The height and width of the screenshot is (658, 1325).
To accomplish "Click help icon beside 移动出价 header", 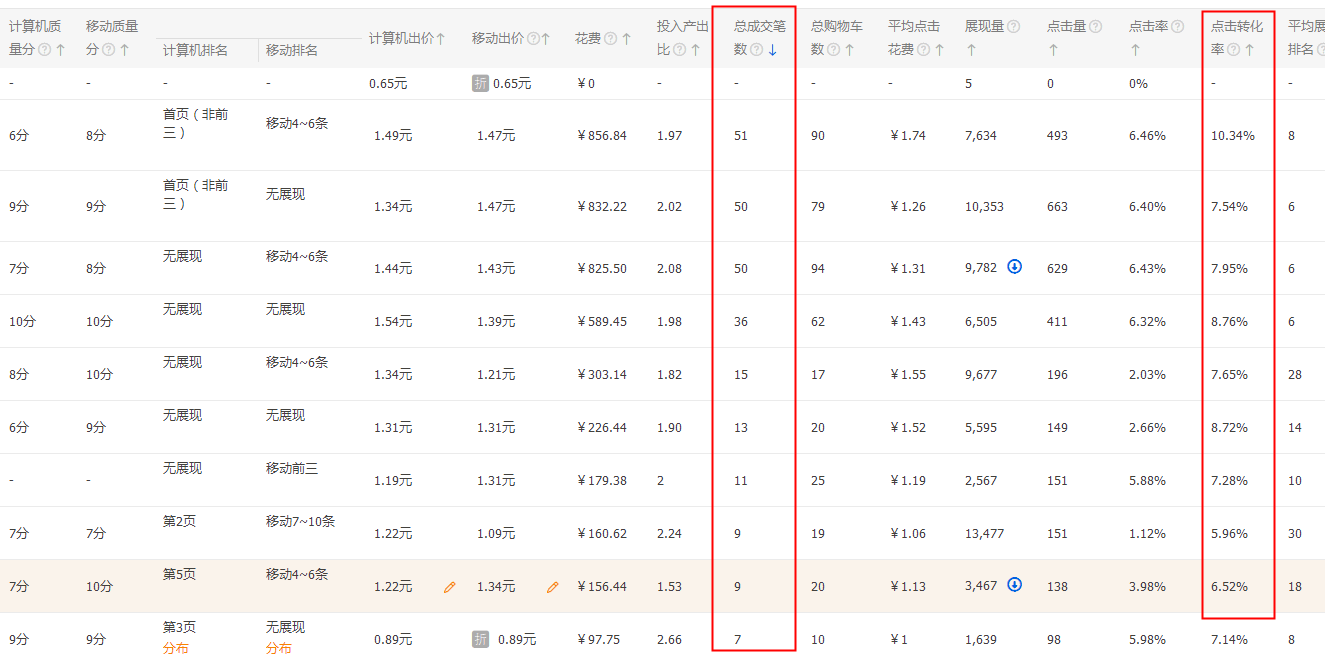I will pos(533,39).
